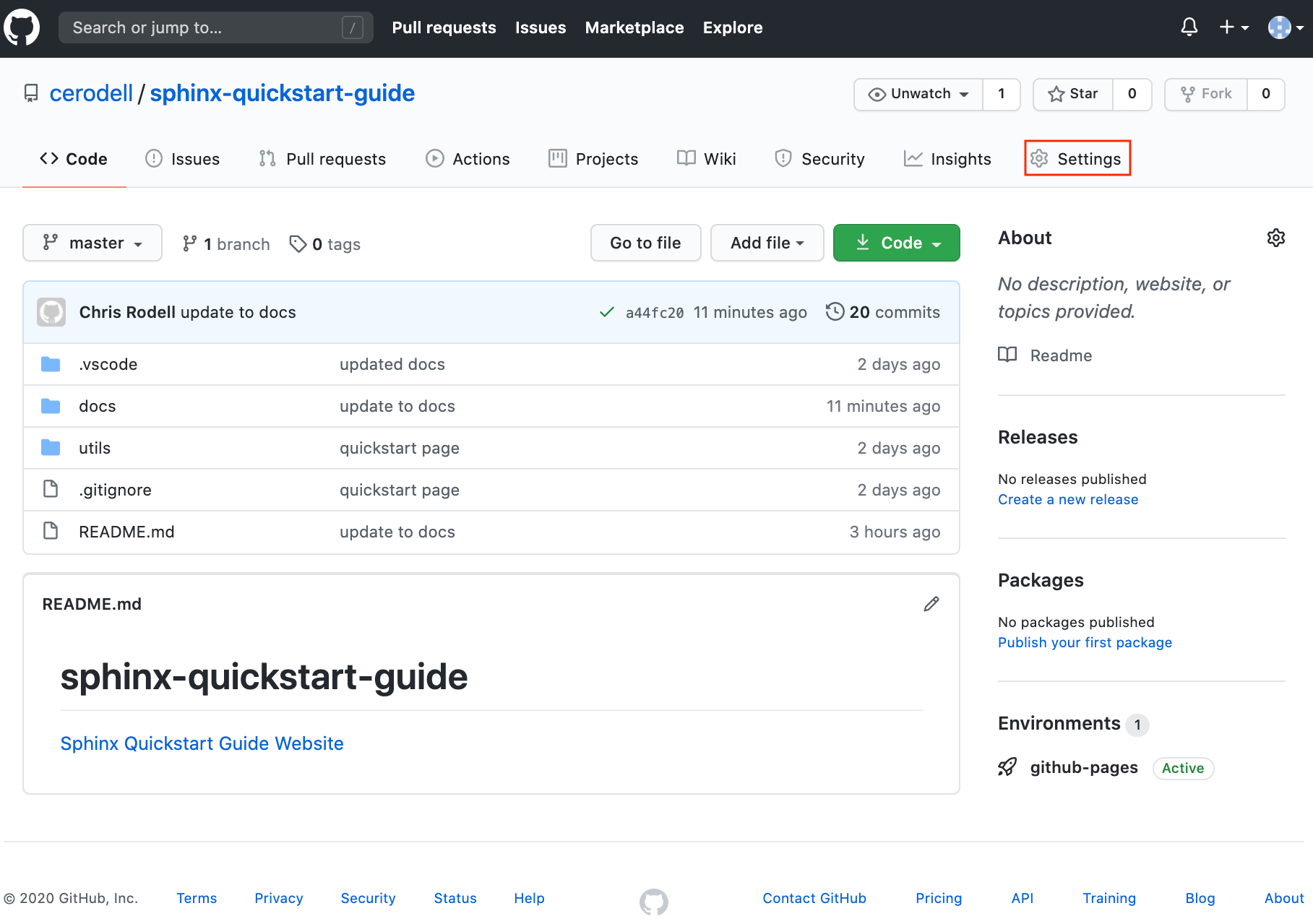This screenshot has height=924, width=1313.
Task: Open the repository Settings tab
Action: [1077, 158]
